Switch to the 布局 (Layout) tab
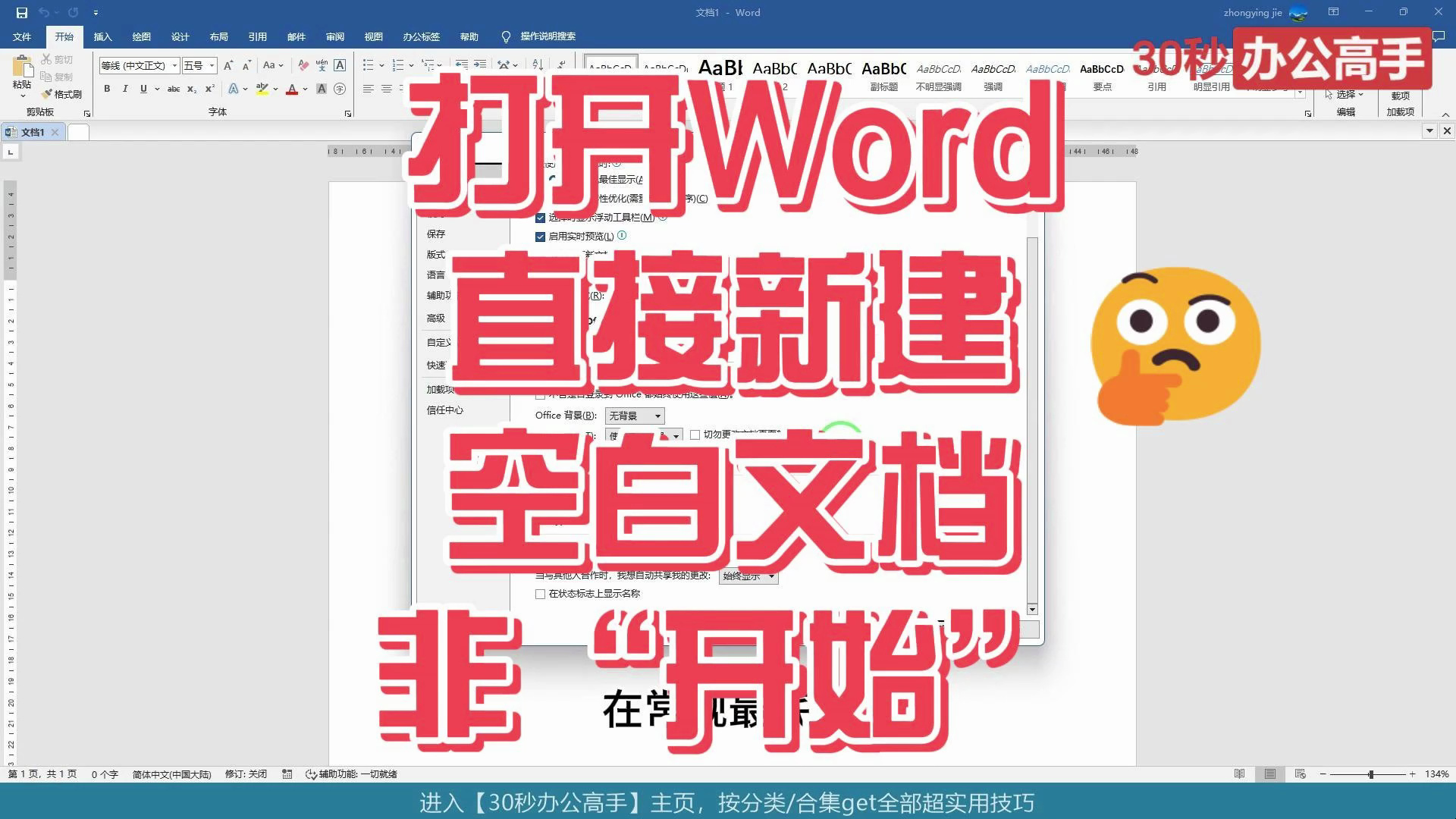This screenshot has height=819, width=1456. pyautogui.click(x=218, y=36)
